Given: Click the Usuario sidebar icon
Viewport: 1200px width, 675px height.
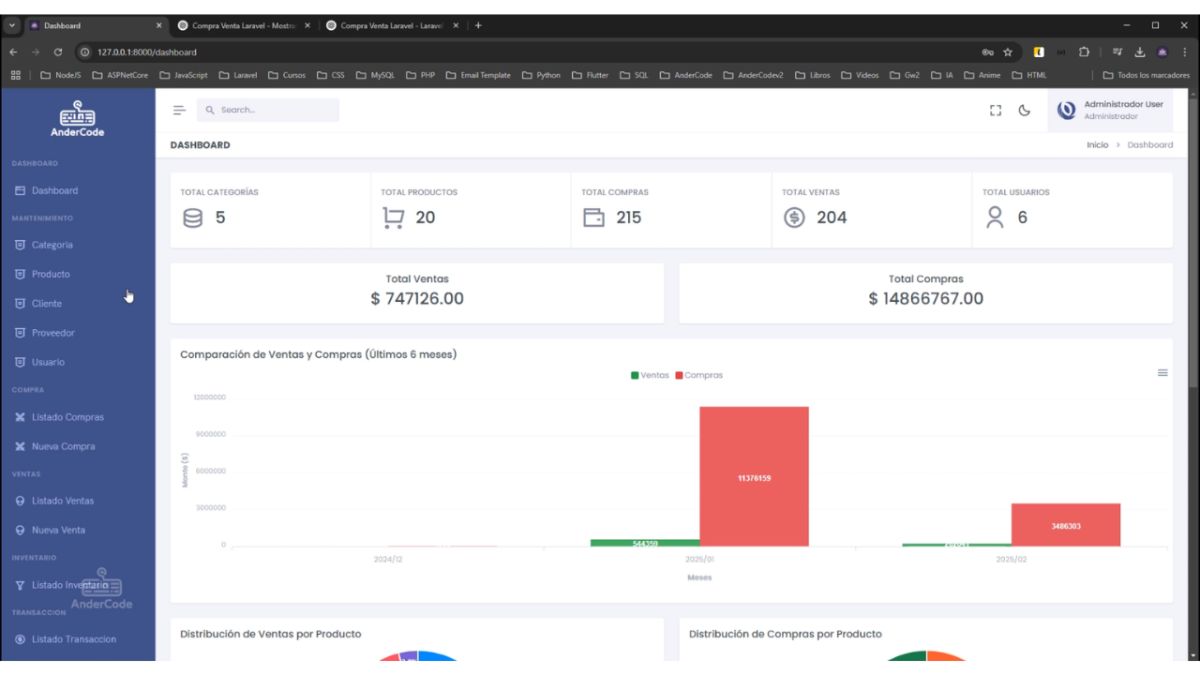Looking at the screenshot, I should point(20,362).
